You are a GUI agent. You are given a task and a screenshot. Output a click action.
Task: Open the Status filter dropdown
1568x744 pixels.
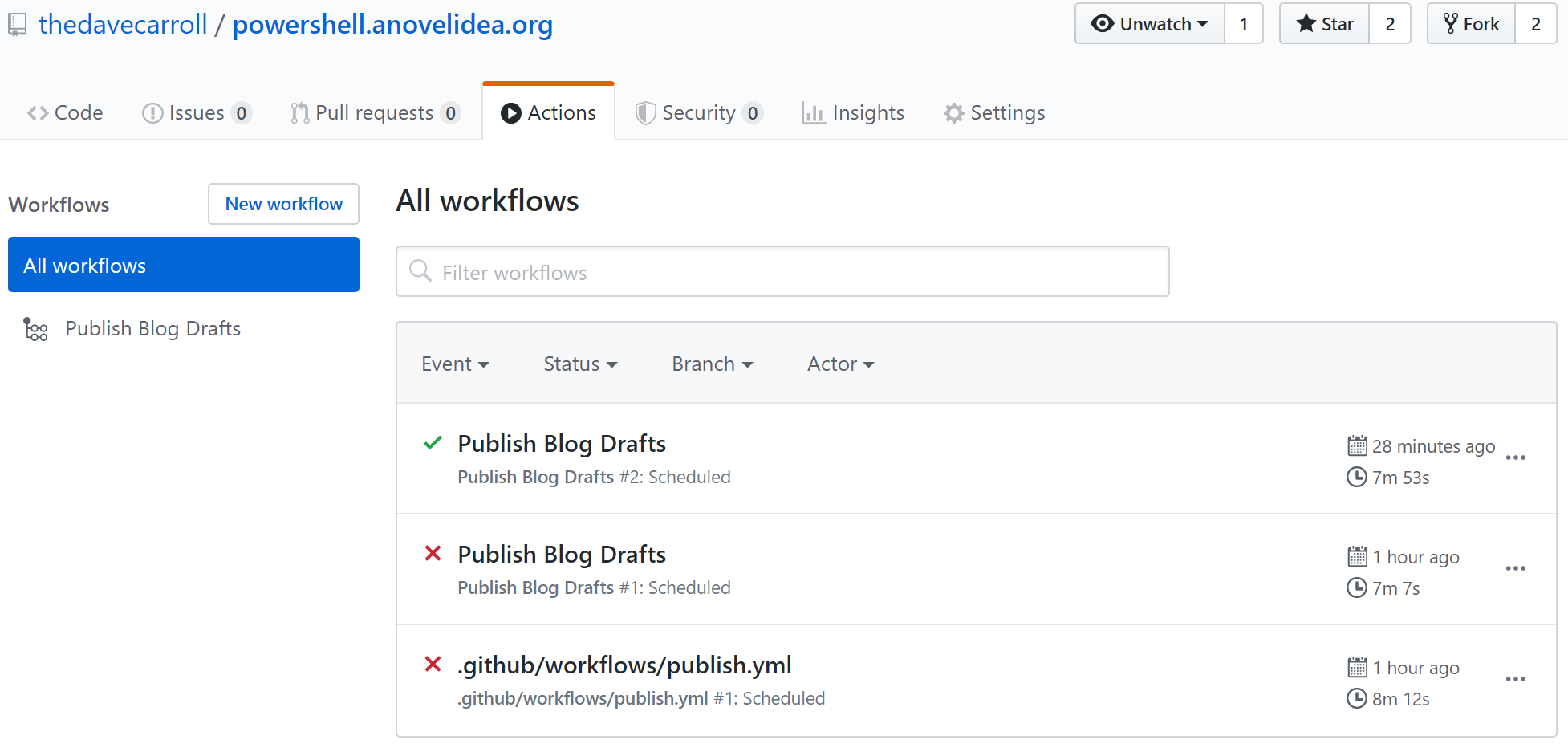click(x=579, y=364)
